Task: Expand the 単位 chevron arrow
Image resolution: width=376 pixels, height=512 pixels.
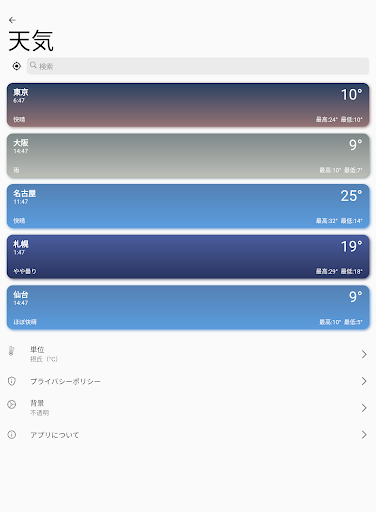Action: tap(364, 354)
